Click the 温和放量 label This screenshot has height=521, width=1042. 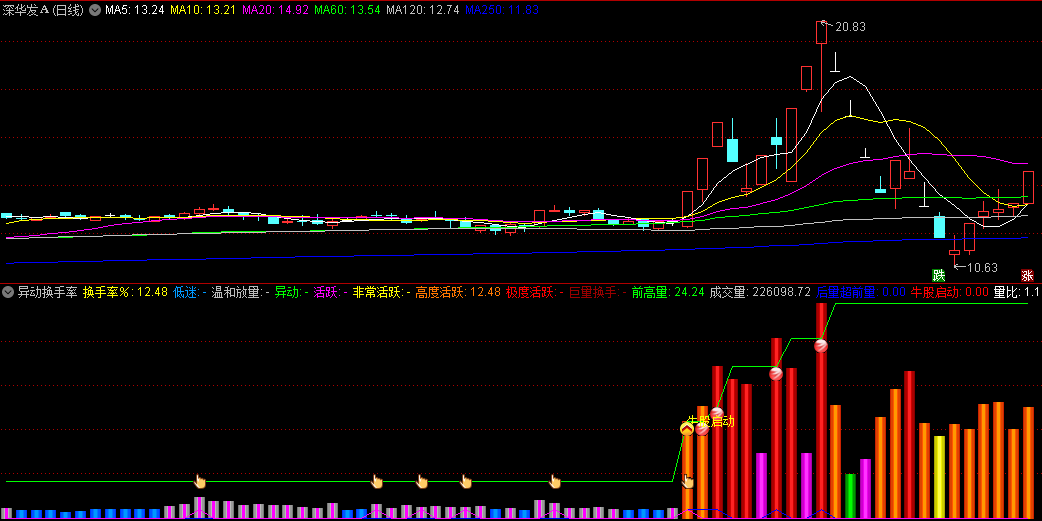(240, 292)
